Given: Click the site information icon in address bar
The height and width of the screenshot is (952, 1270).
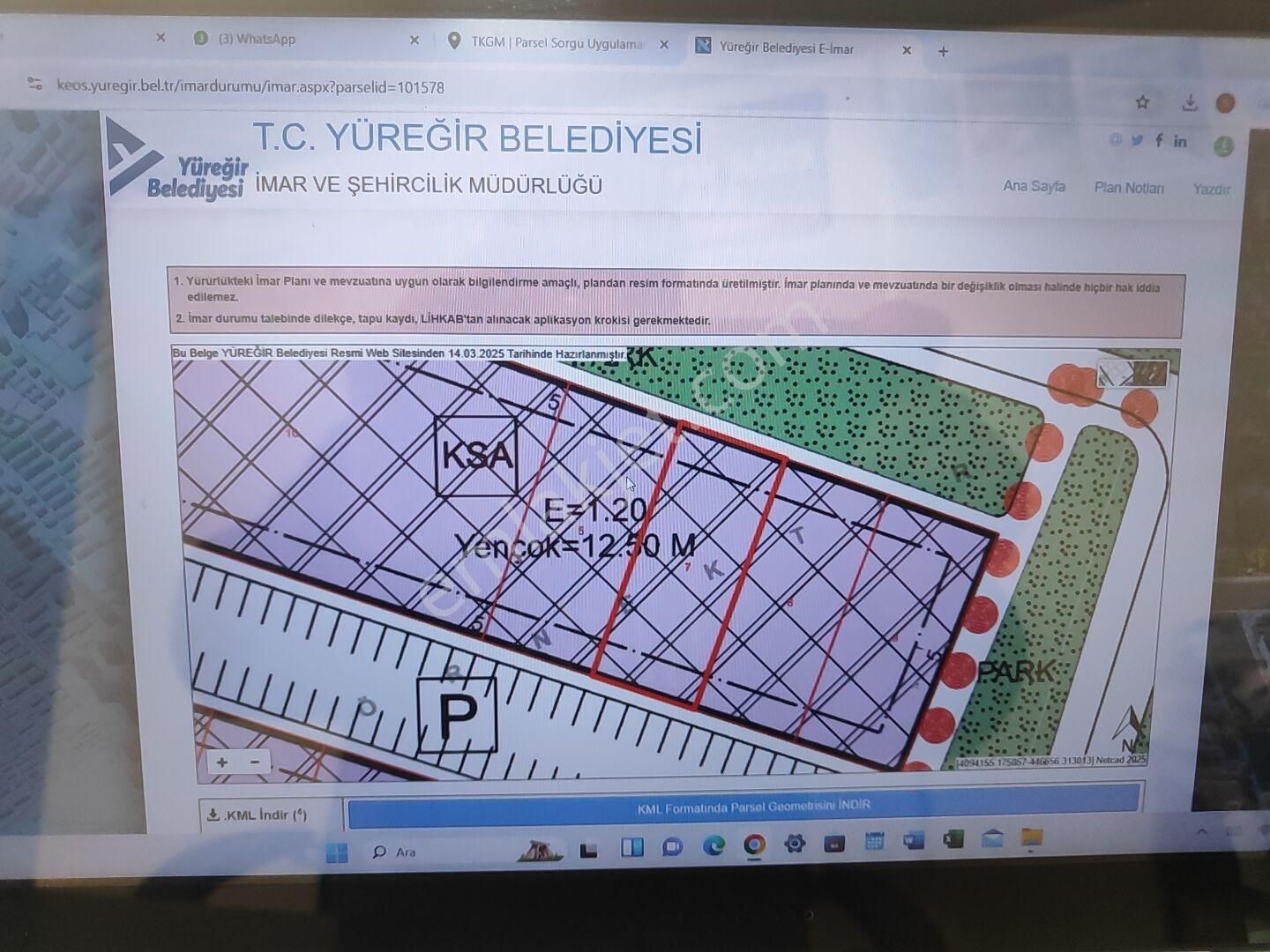Looking at the screenshot, I should pyautogui.click(x=35, y=85).
